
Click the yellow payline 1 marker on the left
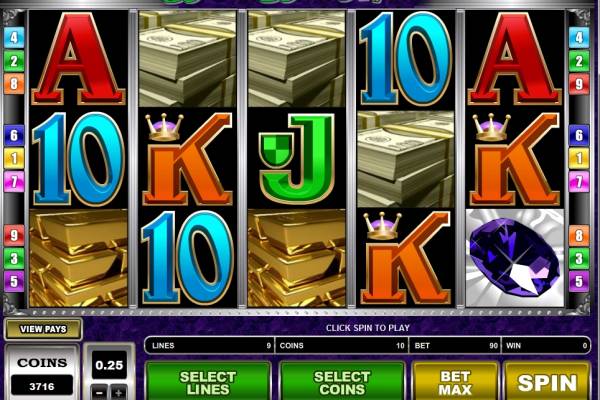(x=14, y=158)
